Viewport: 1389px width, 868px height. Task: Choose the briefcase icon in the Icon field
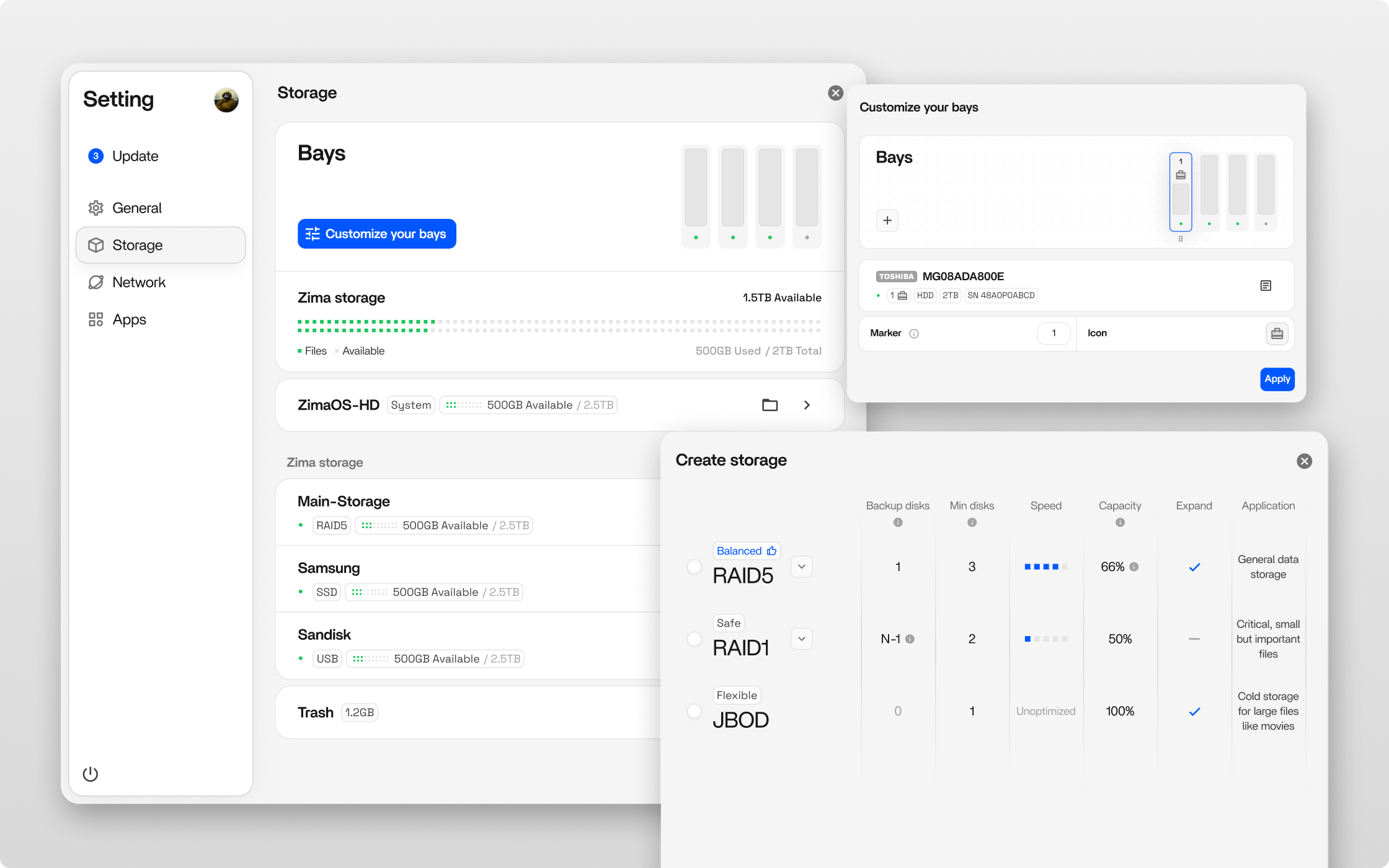[1277, 334]
